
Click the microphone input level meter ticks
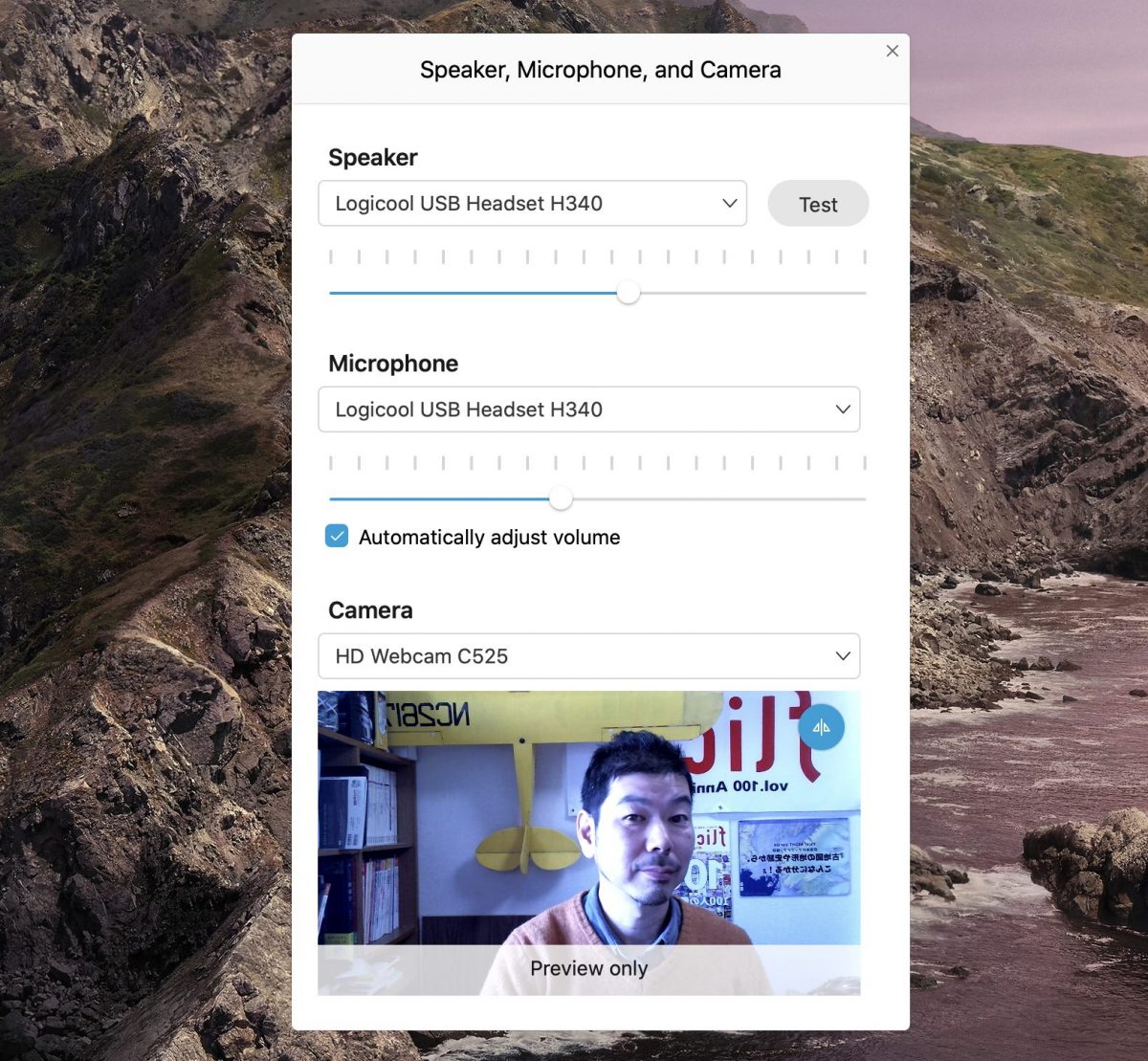597,463
